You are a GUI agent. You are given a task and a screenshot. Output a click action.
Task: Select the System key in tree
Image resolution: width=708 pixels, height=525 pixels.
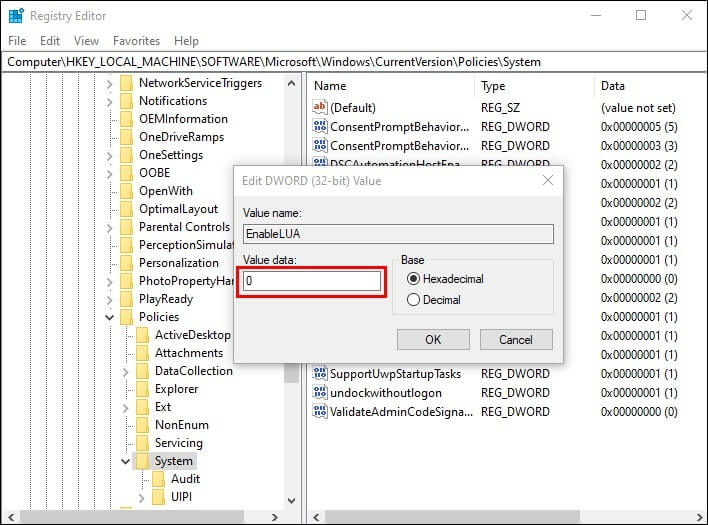tap(173, 461)
